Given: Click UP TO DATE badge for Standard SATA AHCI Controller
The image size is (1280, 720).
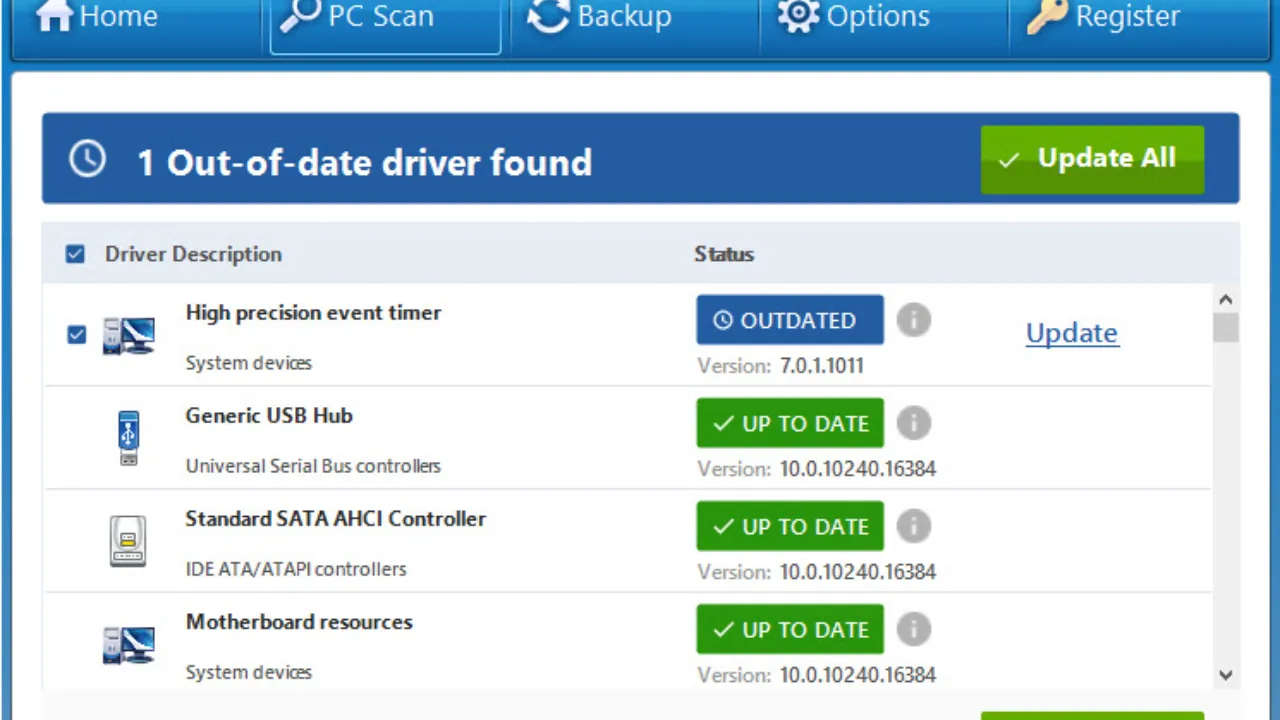Looking at the screenshot, I should 790,526.
